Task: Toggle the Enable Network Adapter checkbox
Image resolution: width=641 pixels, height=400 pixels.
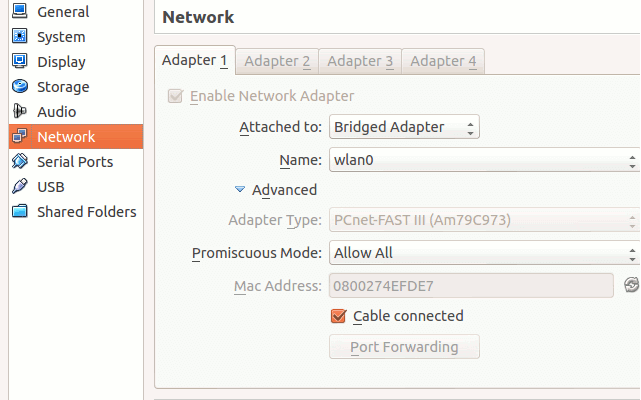Action: coord(176,96)
